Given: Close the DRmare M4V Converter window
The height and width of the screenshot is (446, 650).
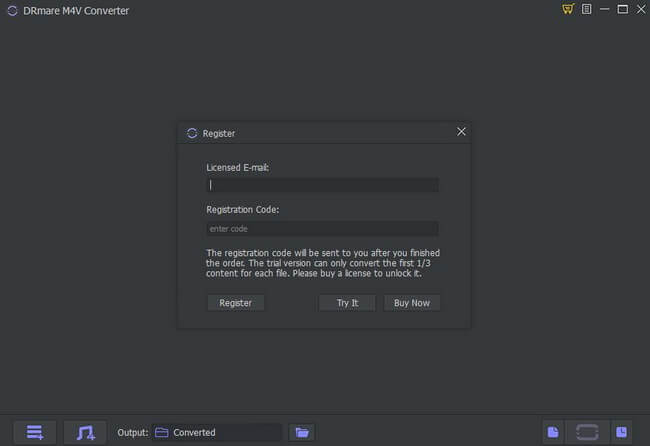Looking at the screenshot, I should pos(641,9).
